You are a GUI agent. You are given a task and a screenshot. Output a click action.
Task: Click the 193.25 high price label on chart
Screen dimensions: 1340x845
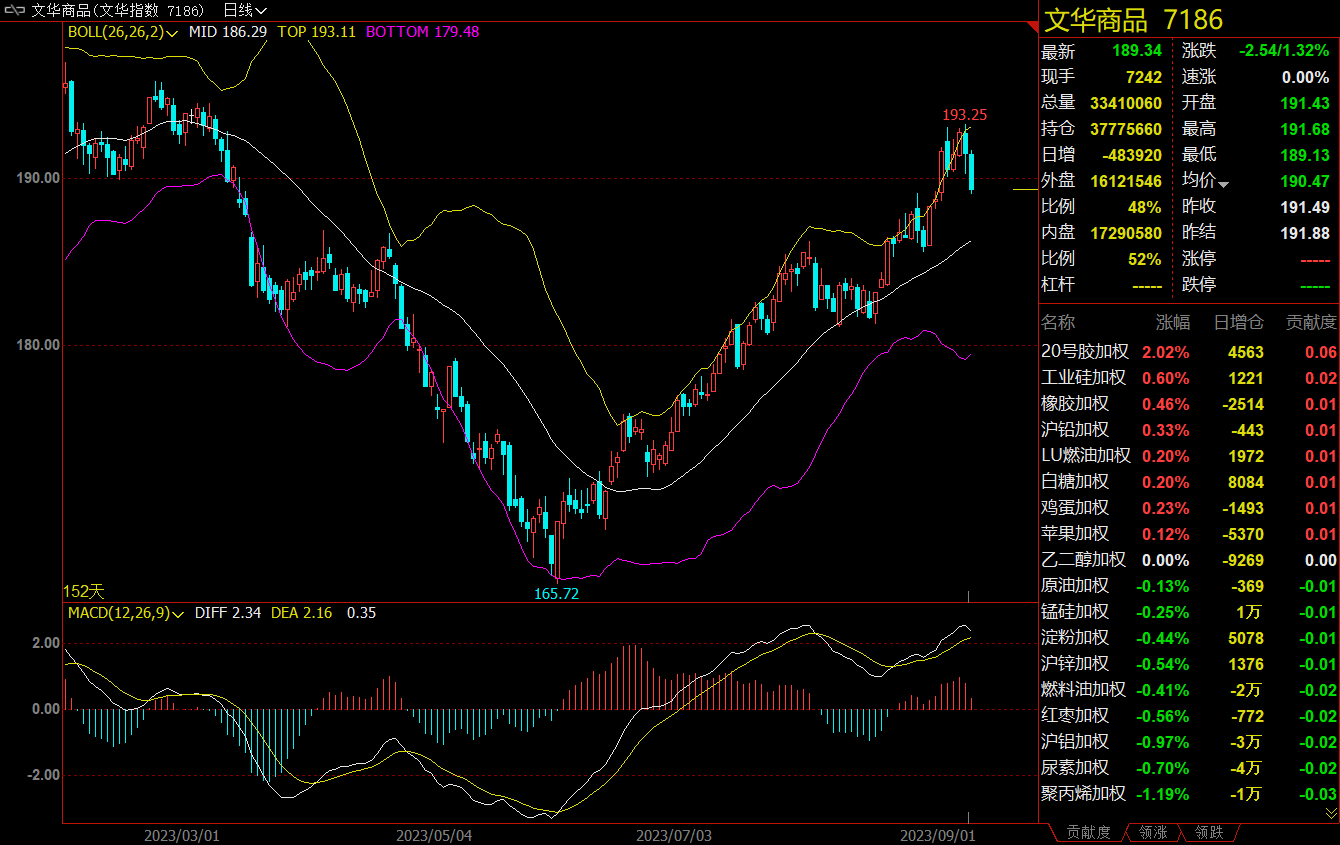[x=965, y=115]
